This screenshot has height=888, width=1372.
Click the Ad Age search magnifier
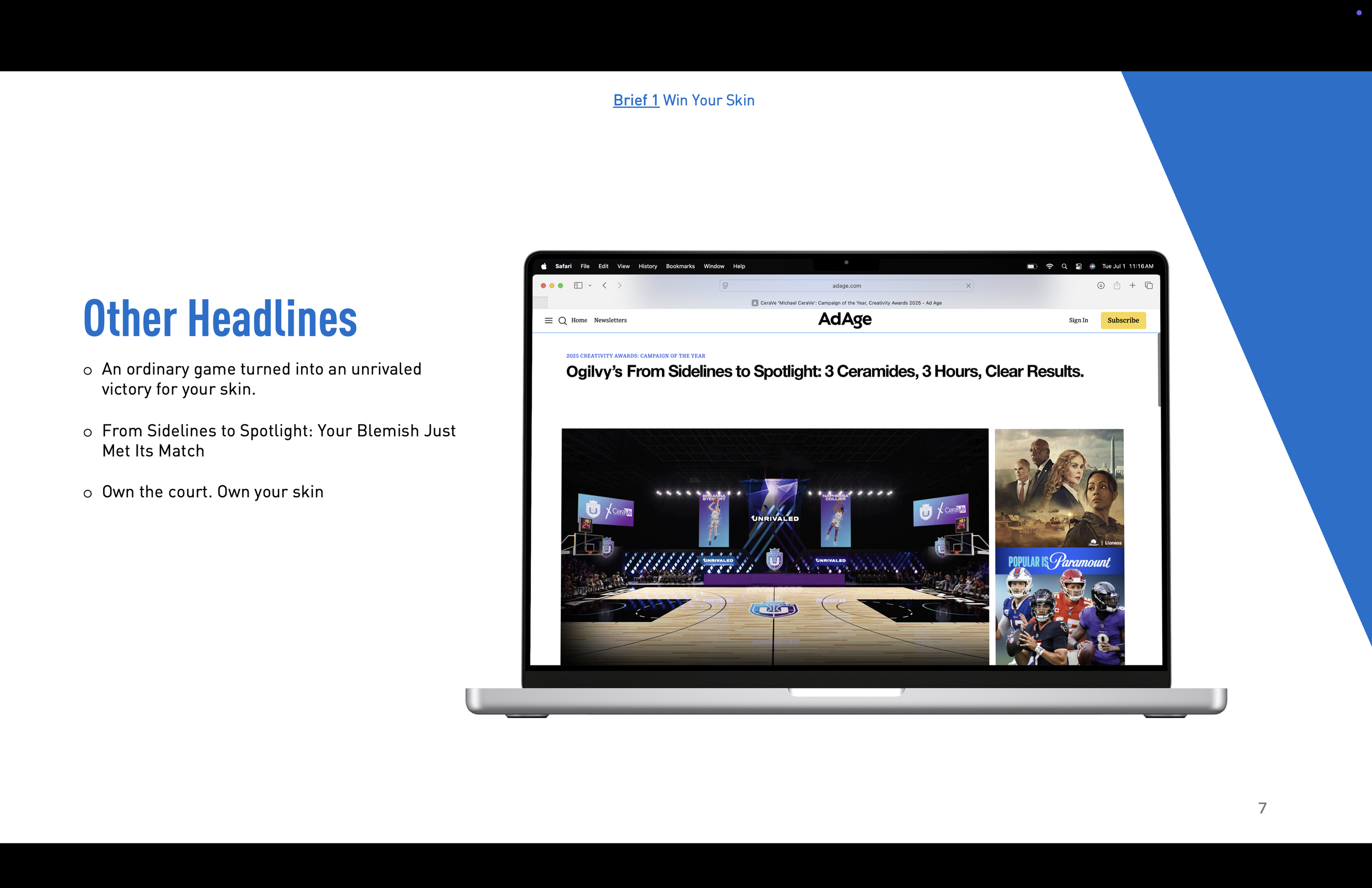tap(563, 321)
